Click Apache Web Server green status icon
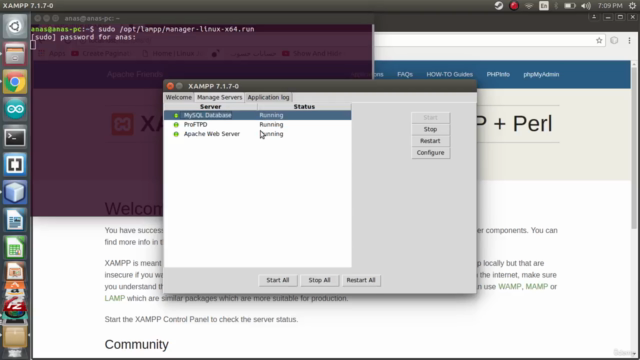The width and height of the screenshot is (640, 360). coord(176,134)
